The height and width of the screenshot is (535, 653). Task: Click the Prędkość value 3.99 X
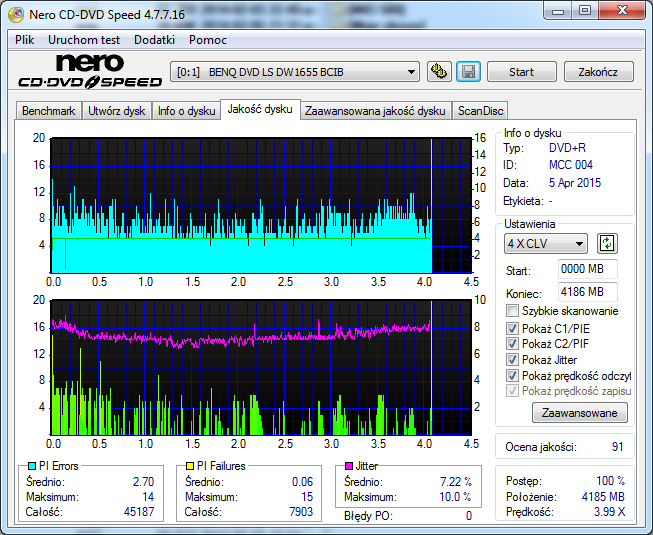click(x=609, y=512)
